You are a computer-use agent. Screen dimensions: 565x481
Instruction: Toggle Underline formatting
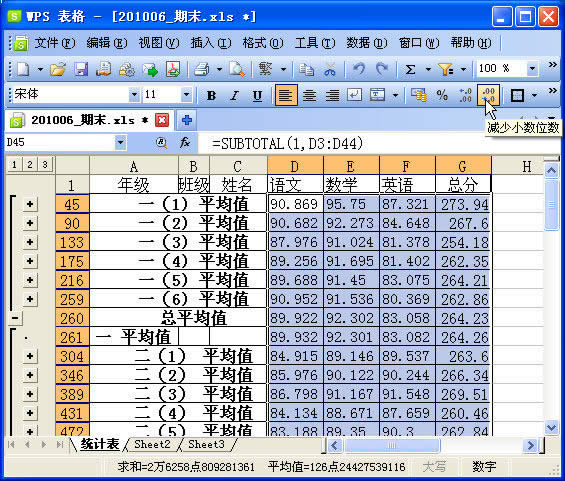click(x=257, y=95)
